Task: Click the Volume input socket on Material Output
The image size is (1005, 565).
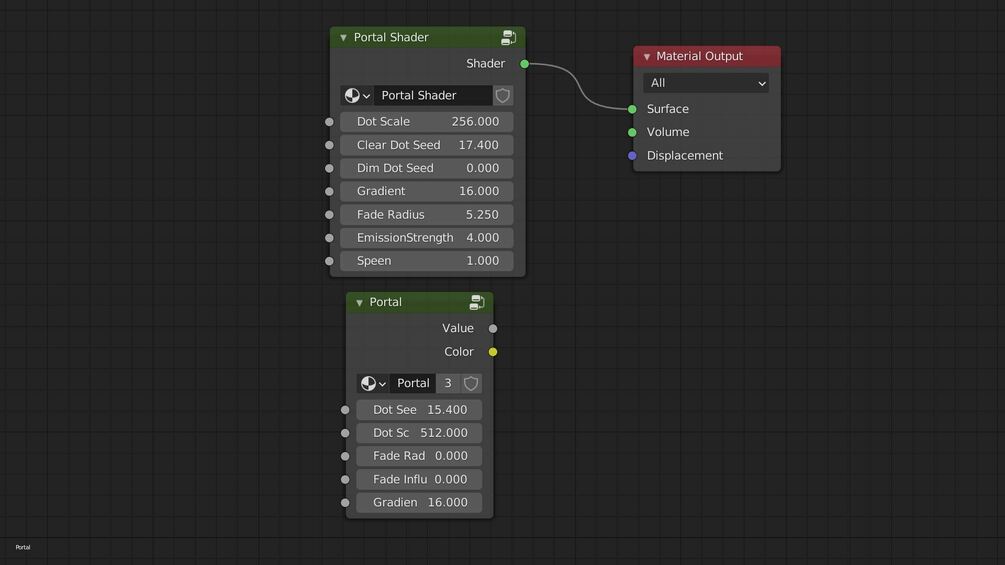Action: click(x=632, y=132)
